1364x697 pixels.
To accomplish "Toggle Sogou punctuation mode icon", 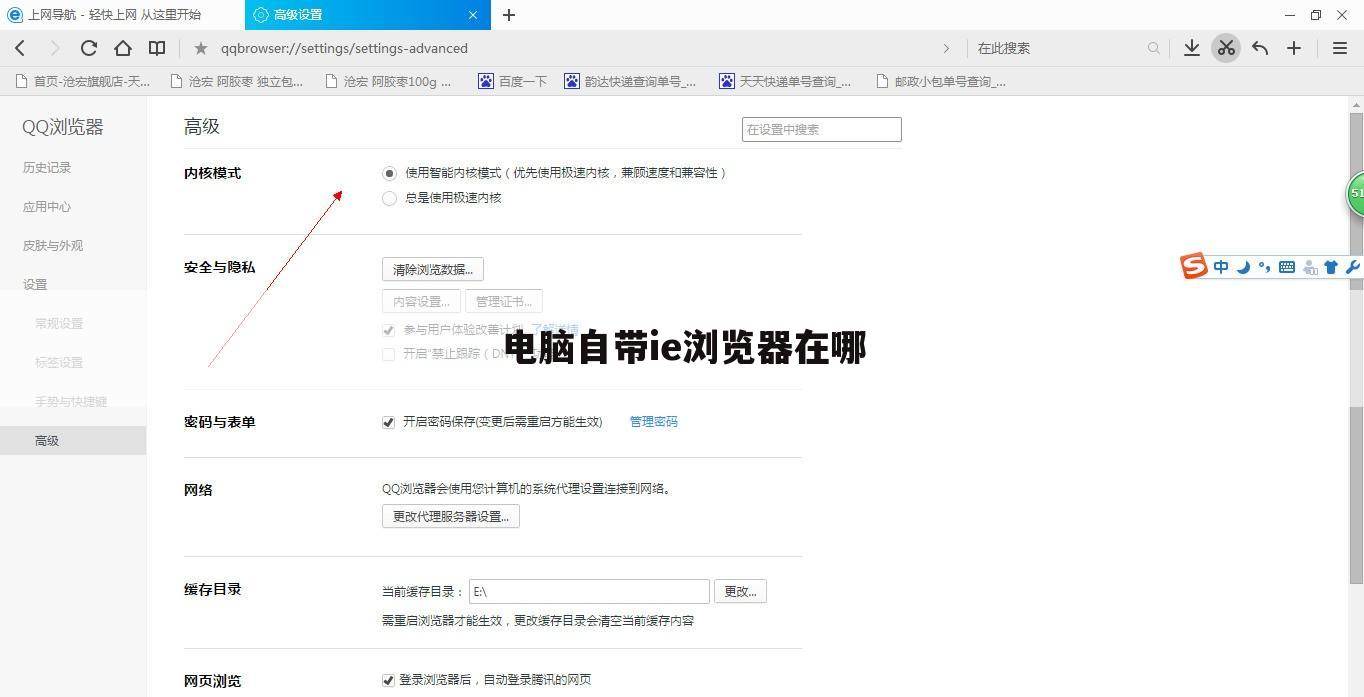I will pyautogui.click(x=1265, y=267).
